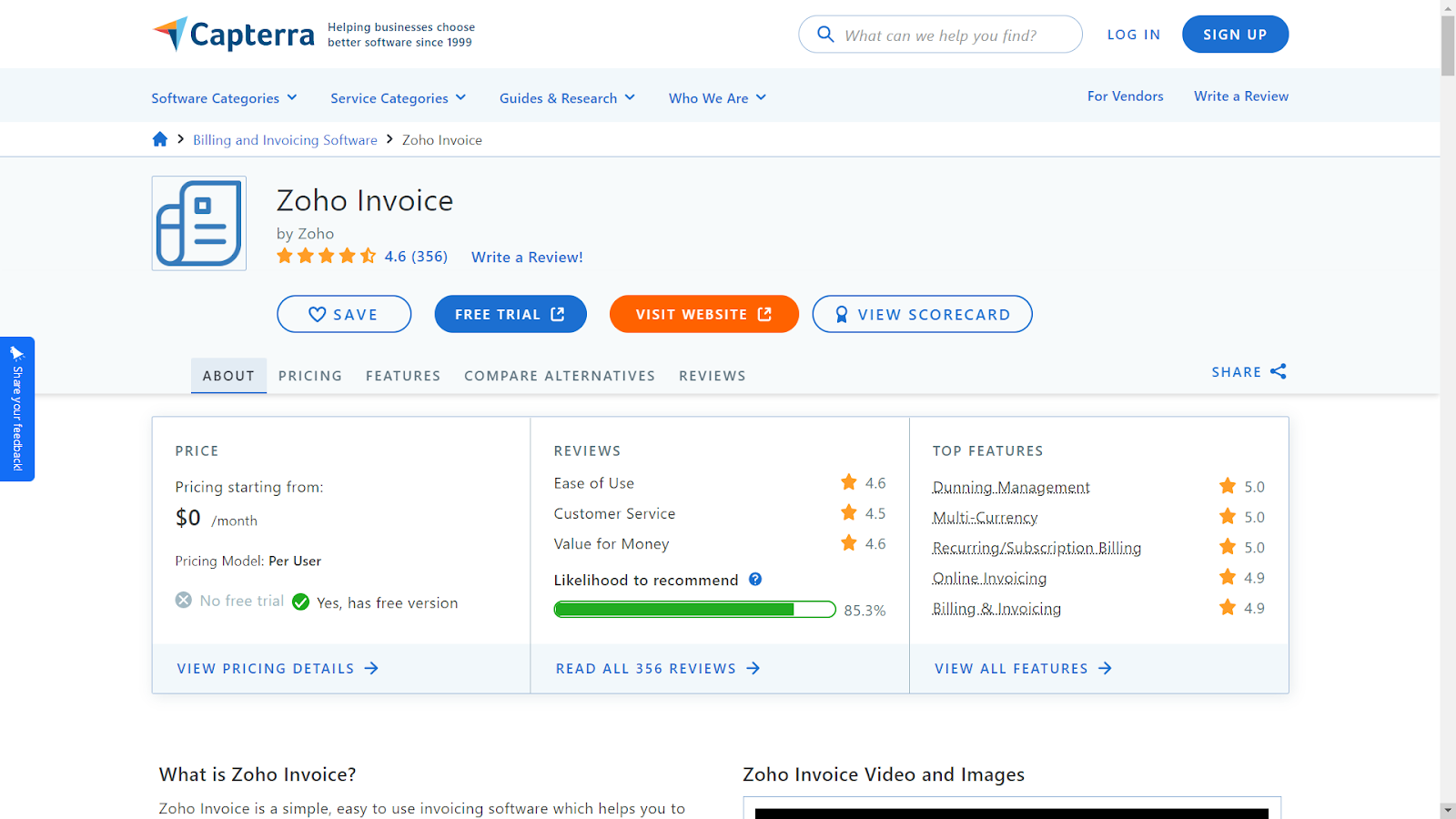Click the 85.3% recommendation value
Viewport: 1456px width, 819px height.
pos(864,611)
